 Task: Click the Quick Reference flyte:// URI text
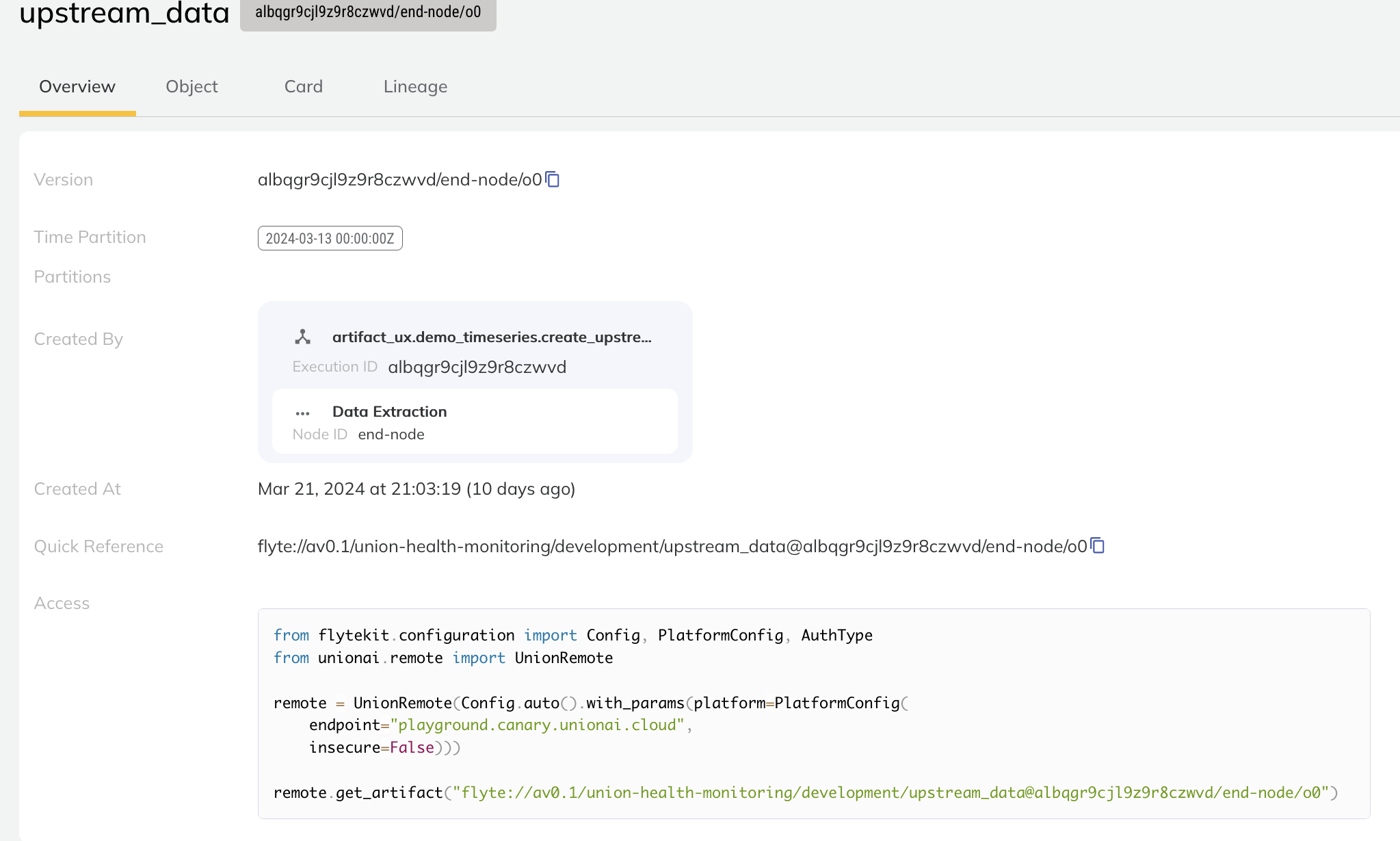672,546
